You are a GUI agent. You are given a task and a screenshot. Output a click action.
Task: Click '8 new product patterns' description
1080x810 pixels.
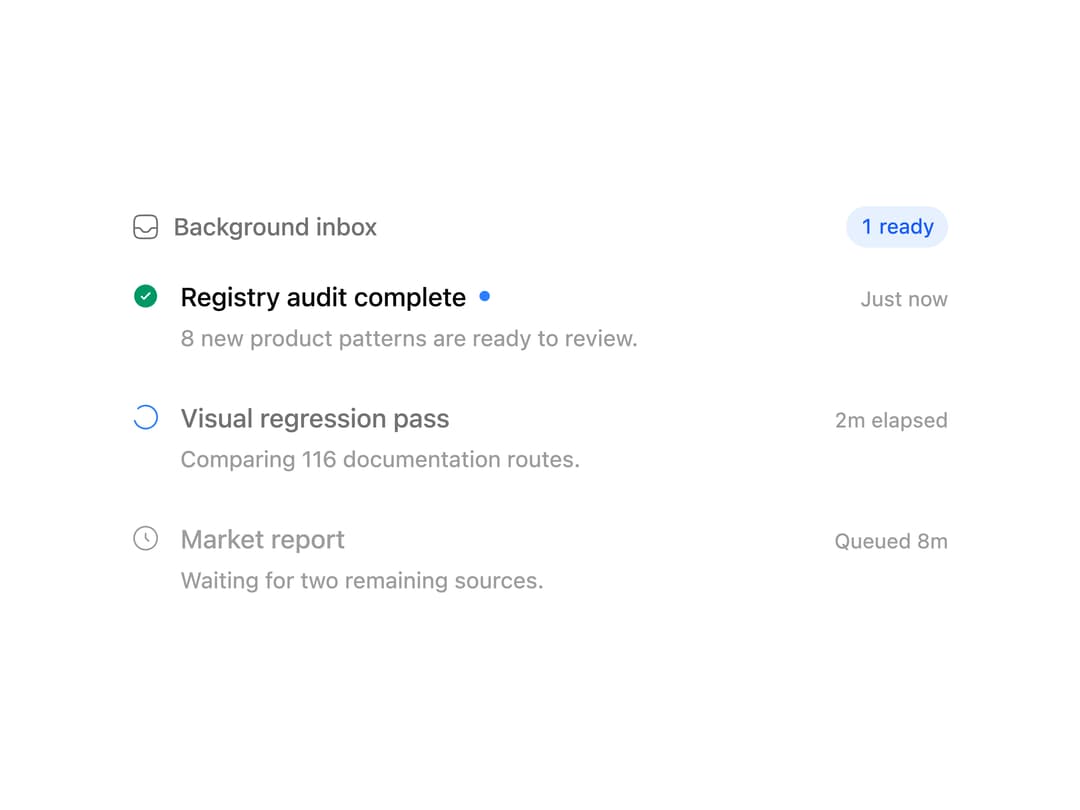(x=409, y=339)
